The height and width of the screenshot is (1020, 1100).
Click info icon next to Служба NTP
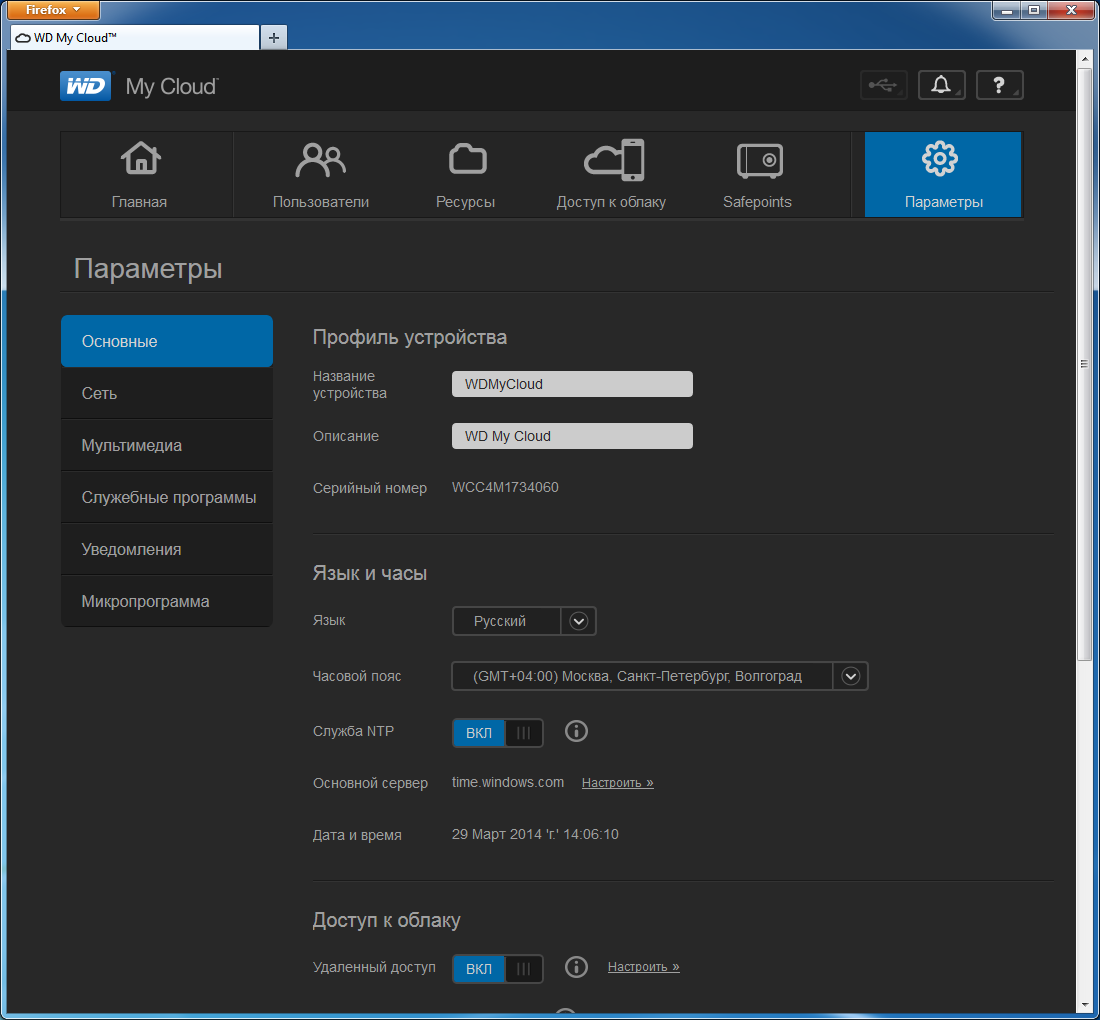[x=576, y=731]
